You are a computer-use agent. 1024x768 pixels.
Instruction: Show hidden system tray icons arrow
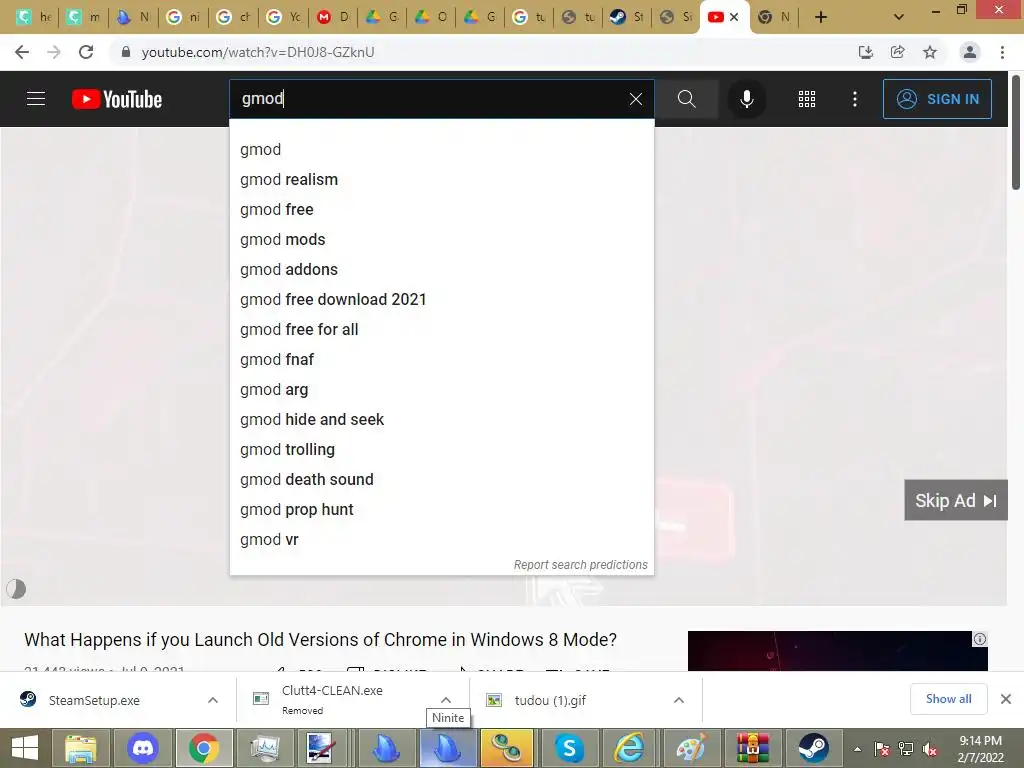coord(857,749)
